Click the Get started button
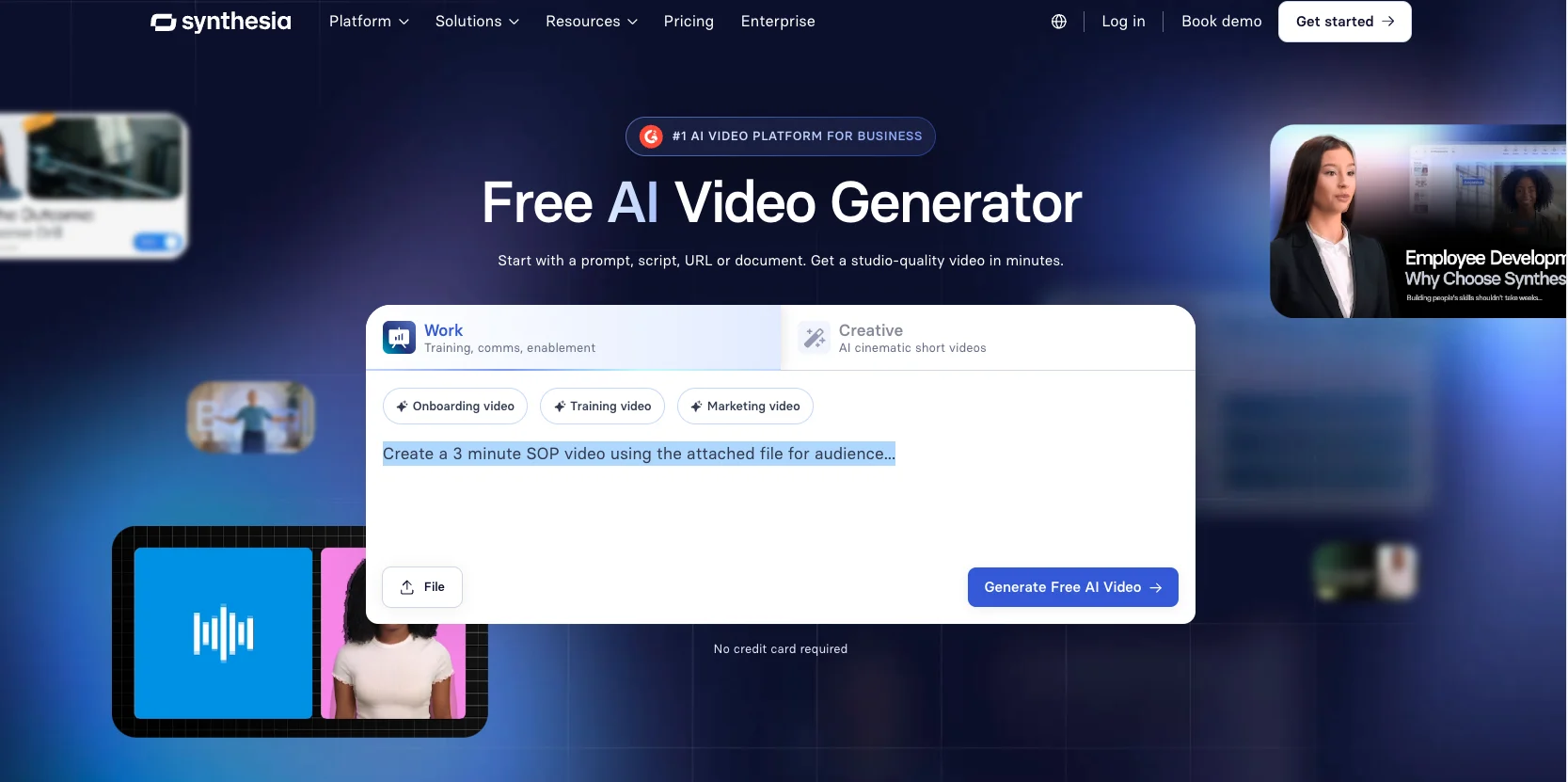 tap(1344, 22)
